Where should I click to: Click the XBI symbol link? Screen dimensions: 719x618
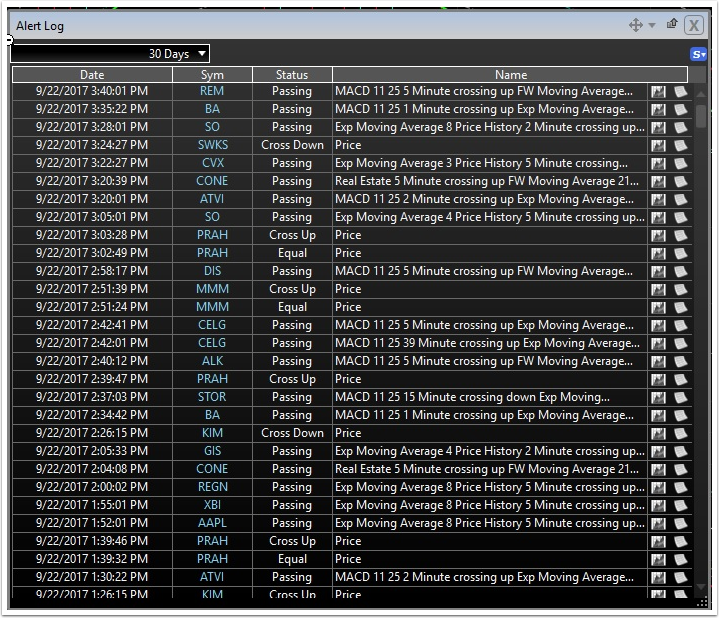212,505
